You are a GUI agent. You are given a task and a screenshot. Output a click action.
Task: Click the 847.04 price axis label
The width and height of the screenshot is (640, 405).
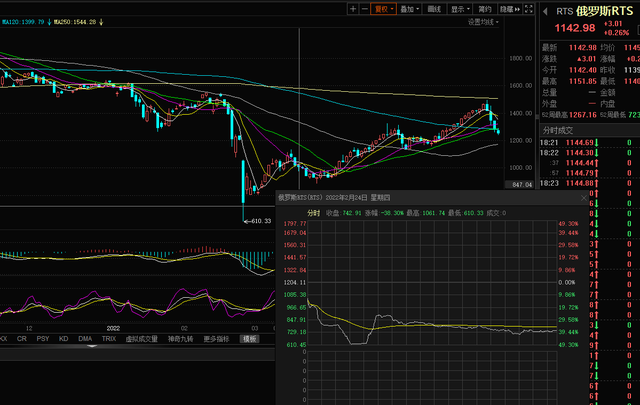pyautogui.click(x=522, y=185)
